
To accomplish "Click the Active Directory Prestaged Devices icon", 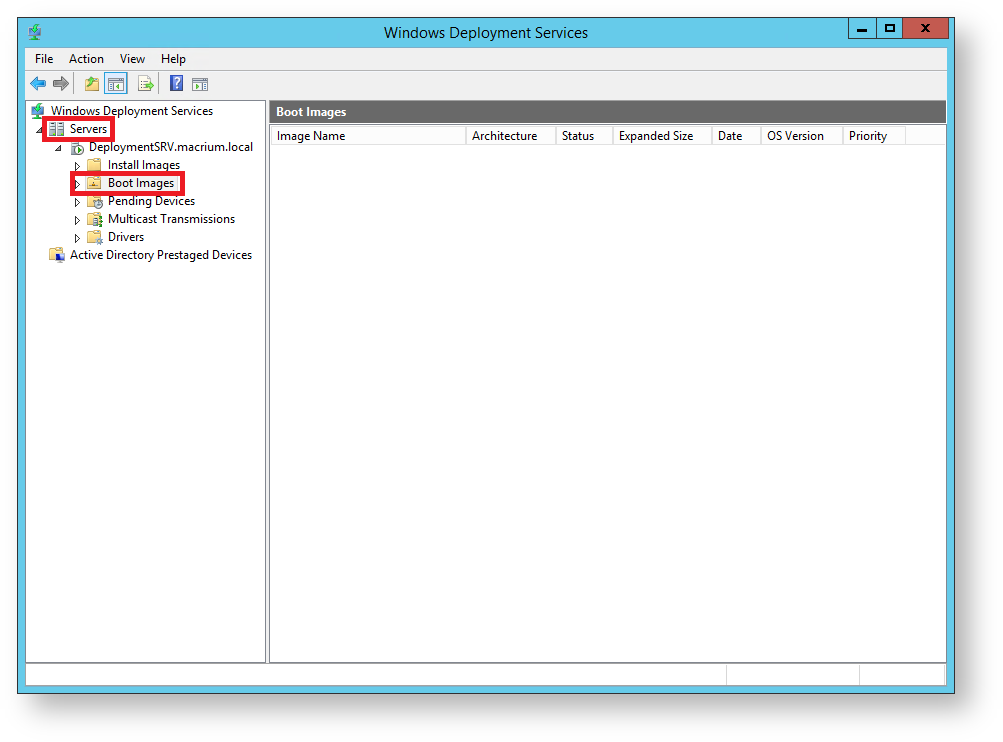I will click(x=57, y=255).
